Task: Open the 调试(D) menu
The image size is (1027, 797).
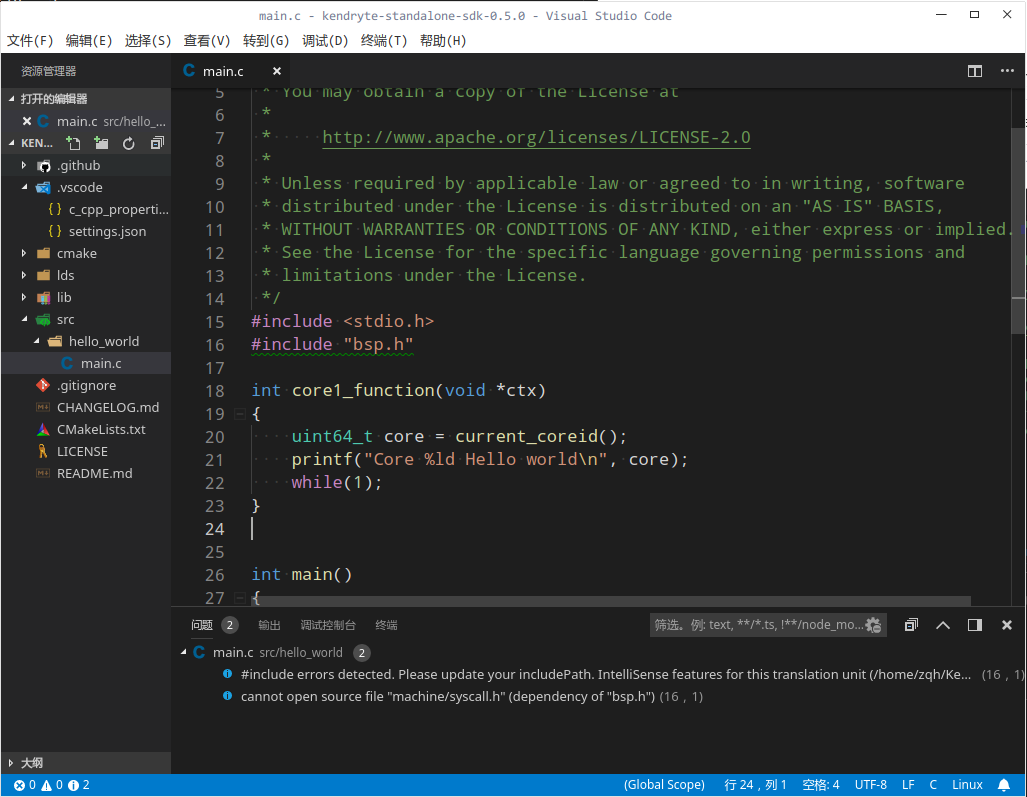Action: point(325,41)
